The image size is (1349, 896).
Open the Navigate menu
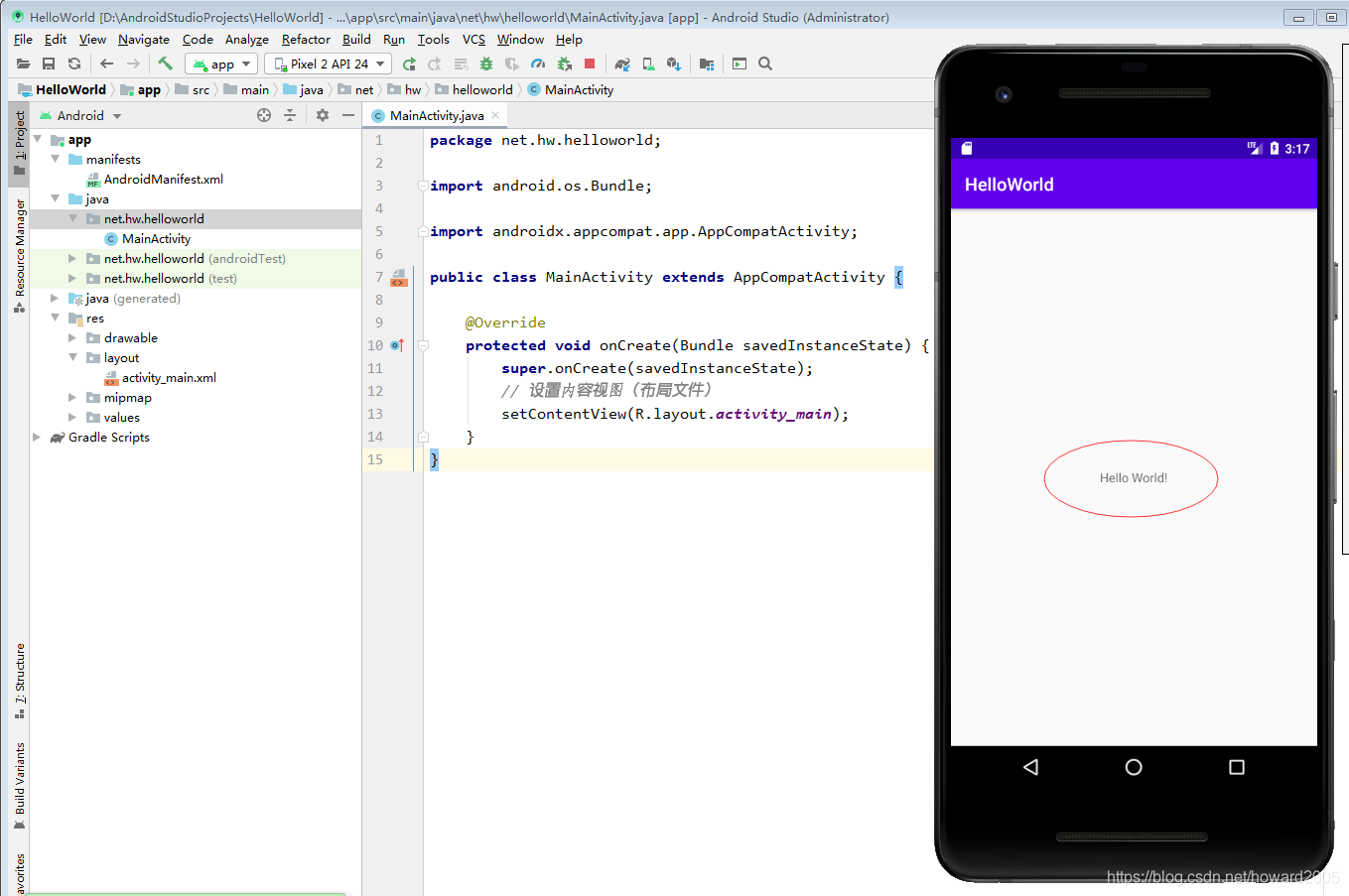pos(143,39)
